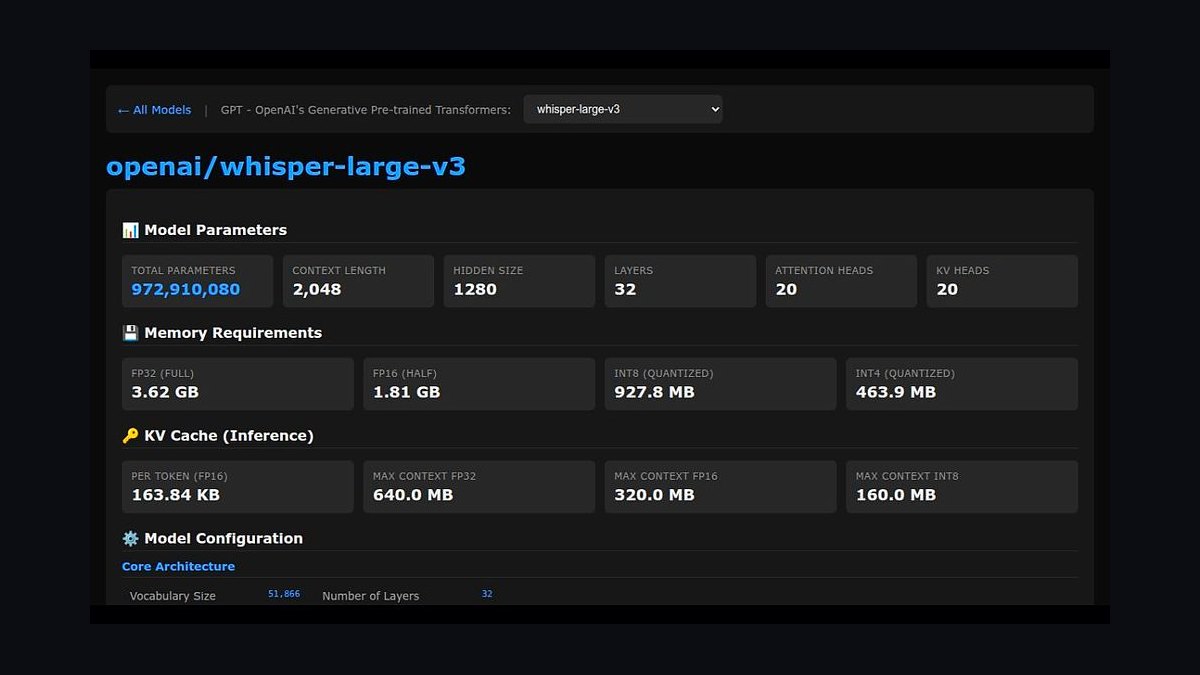Click the Memory Requirements section heading
This screenshot has height=675, width=1200.
[233, 333]
